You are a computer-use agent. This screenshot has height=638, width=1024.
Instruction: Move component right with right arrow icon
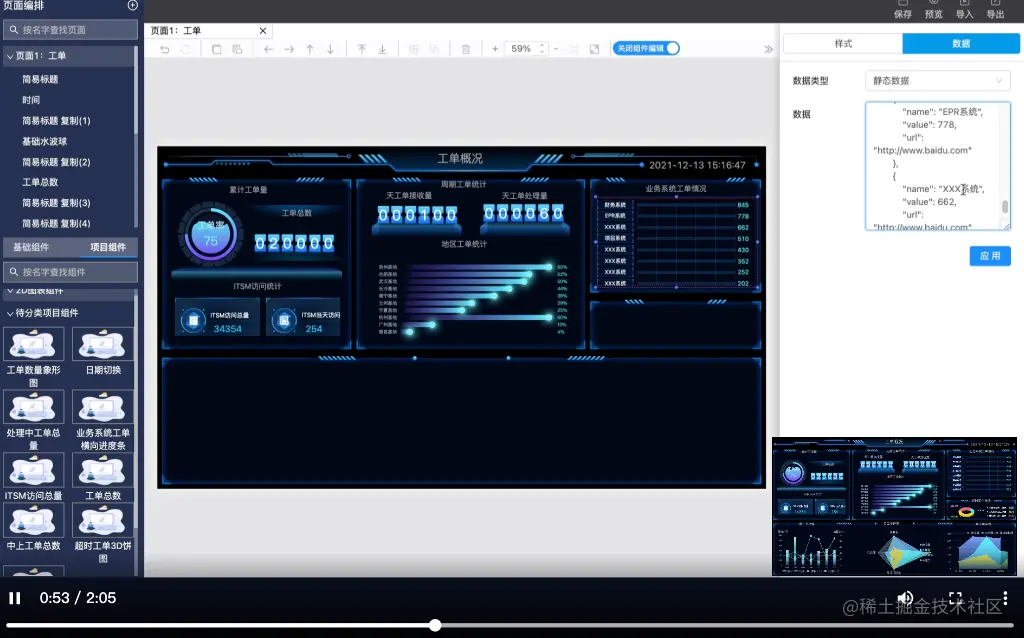[x=289, y=49]
